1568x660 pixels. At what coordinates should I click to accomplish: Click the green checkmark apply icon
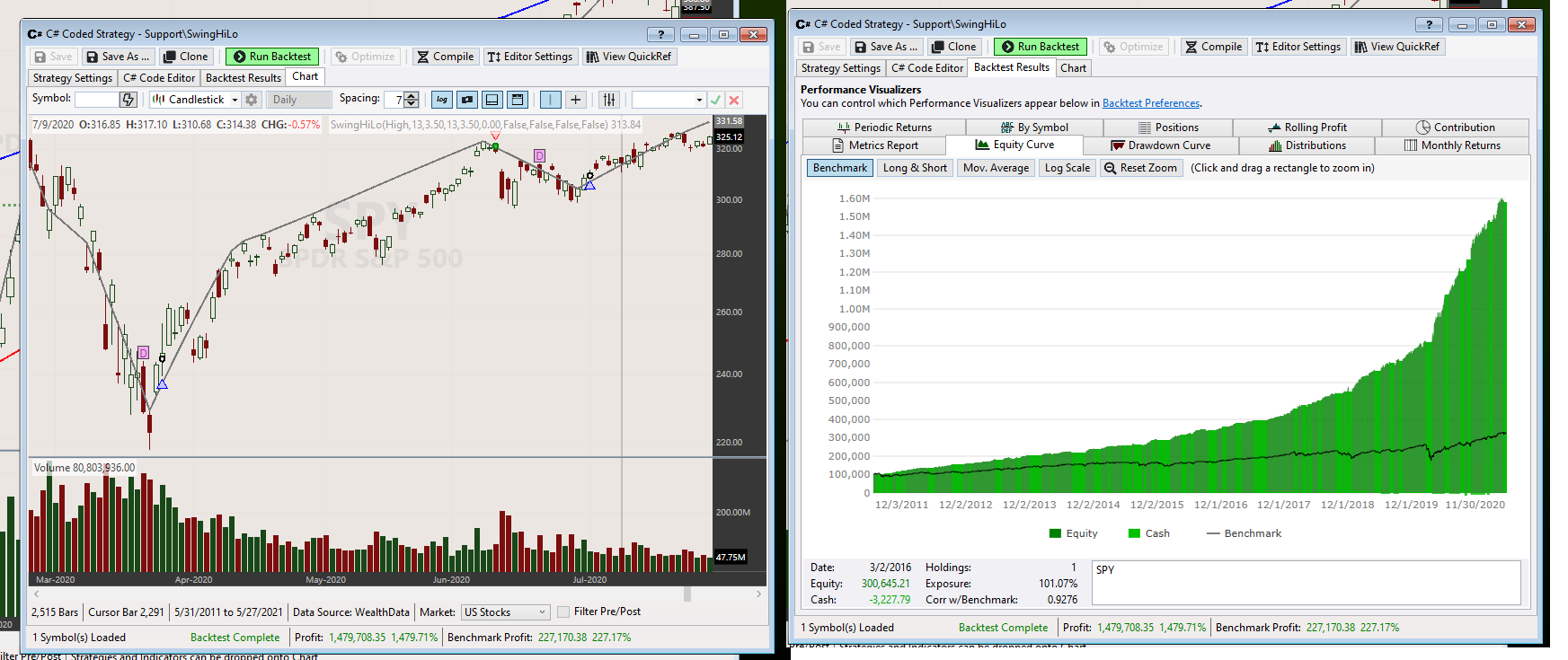point(715,100)
